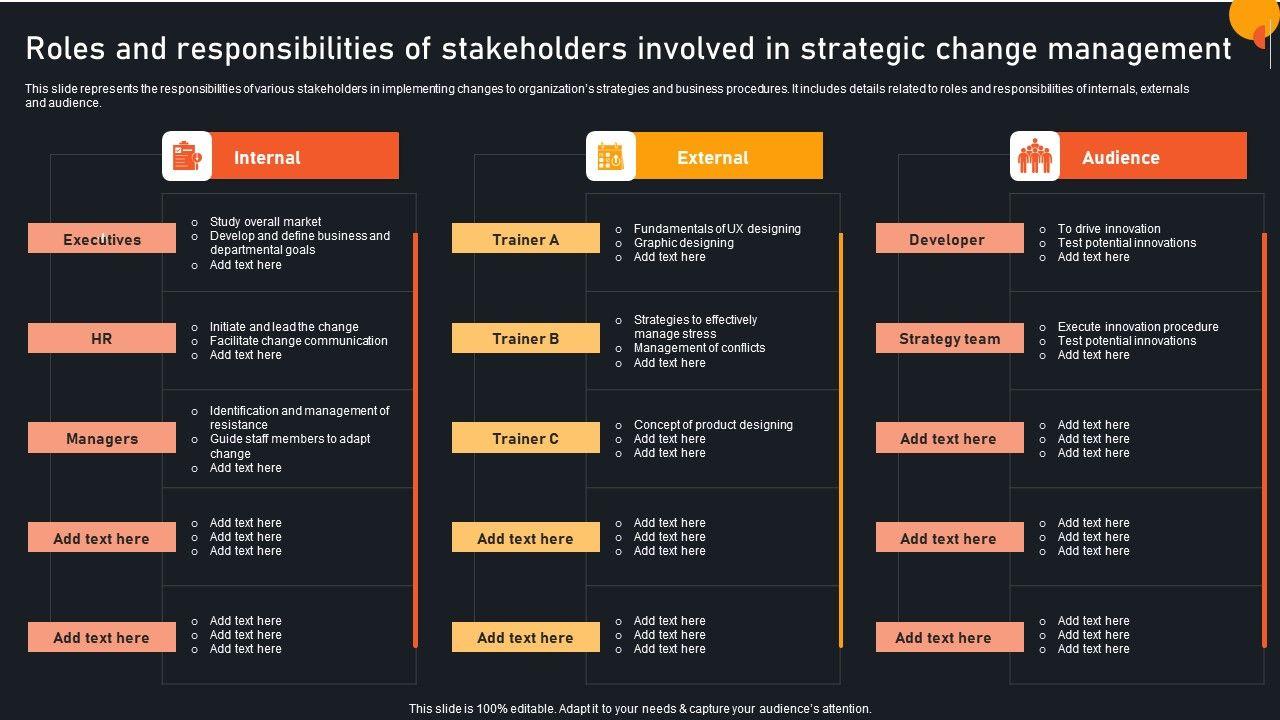Image resolution: width=1280 pixels, height=720 pixels.
Task: Select the Managers role box
Action: tap(102, 438)
